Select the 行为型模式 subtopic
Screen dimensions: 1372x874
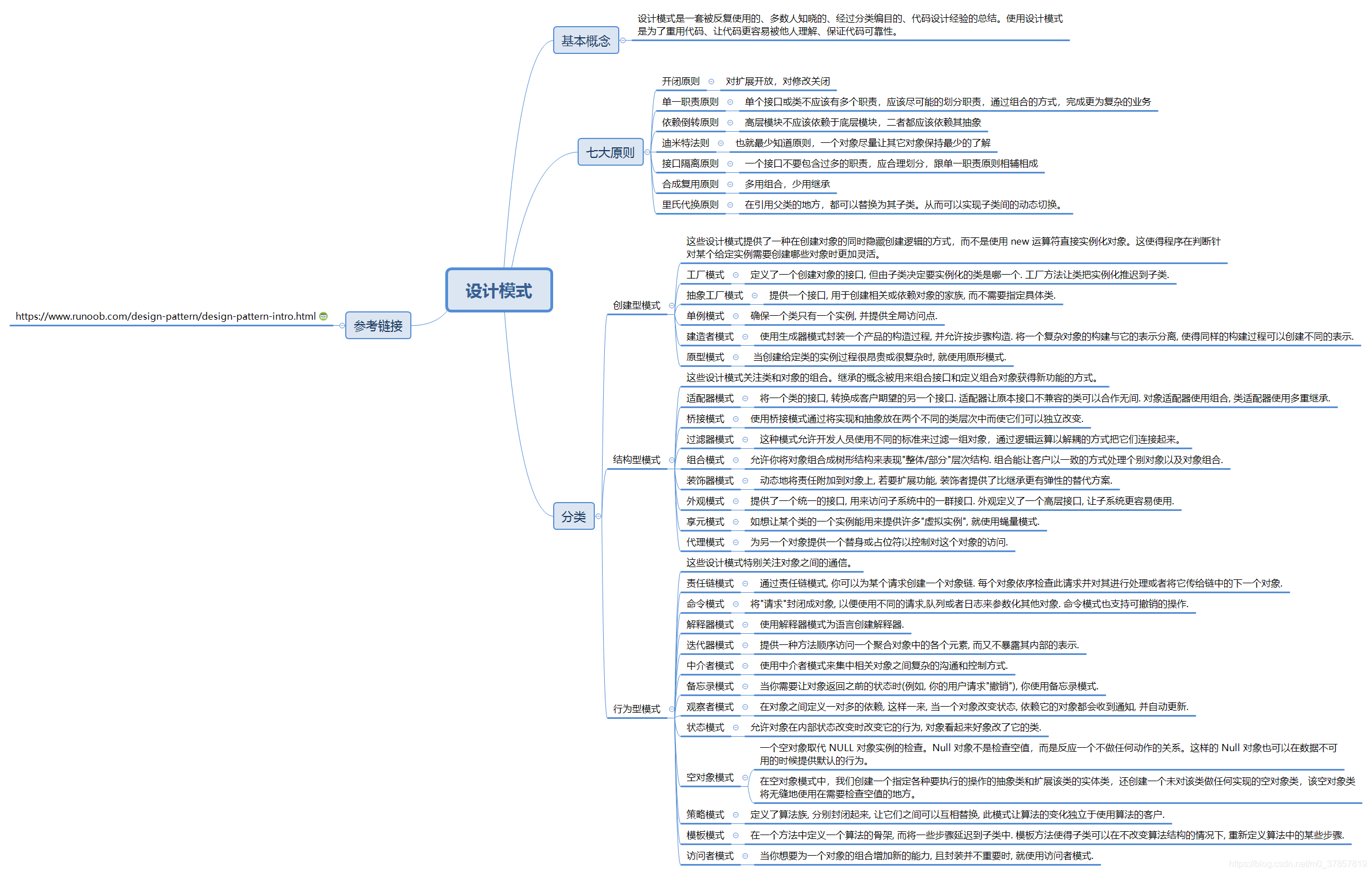(637, 709)
